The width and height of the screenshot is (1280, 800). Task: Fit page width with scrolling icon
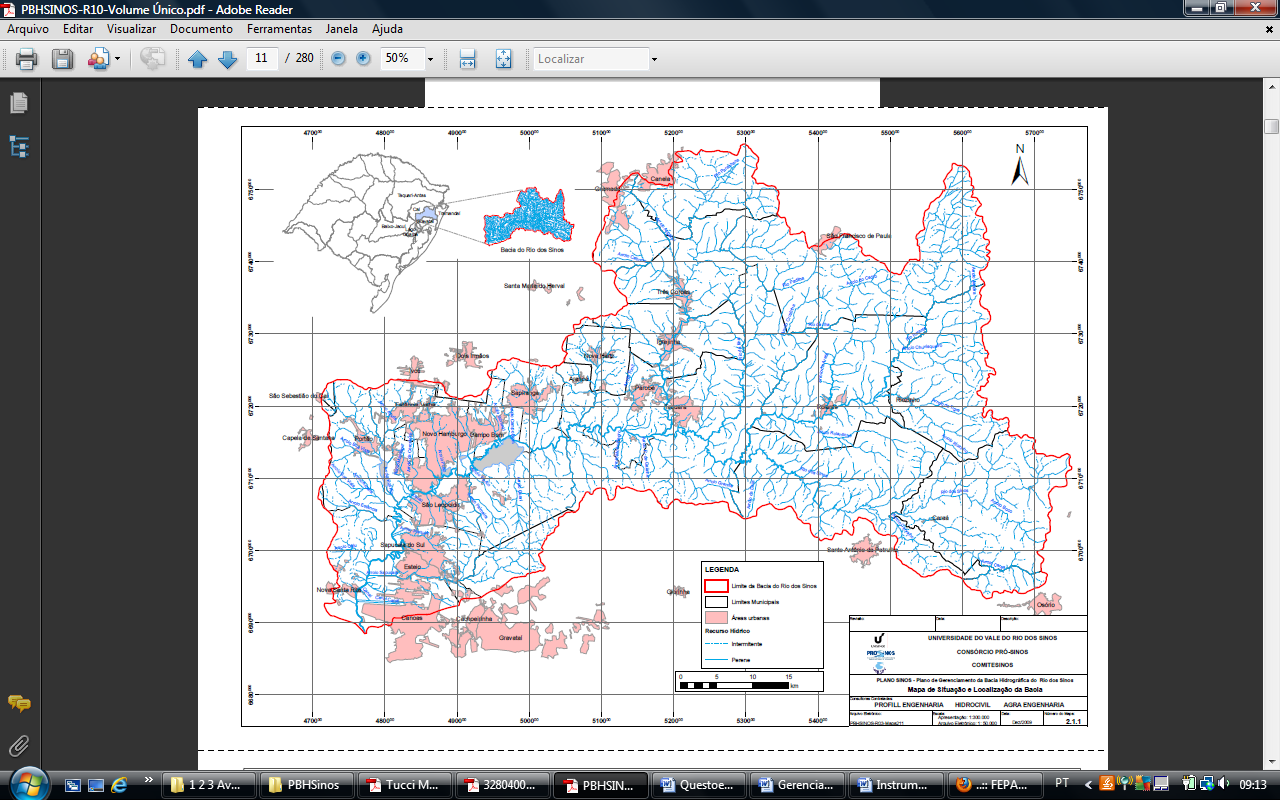tap(467, 59)
